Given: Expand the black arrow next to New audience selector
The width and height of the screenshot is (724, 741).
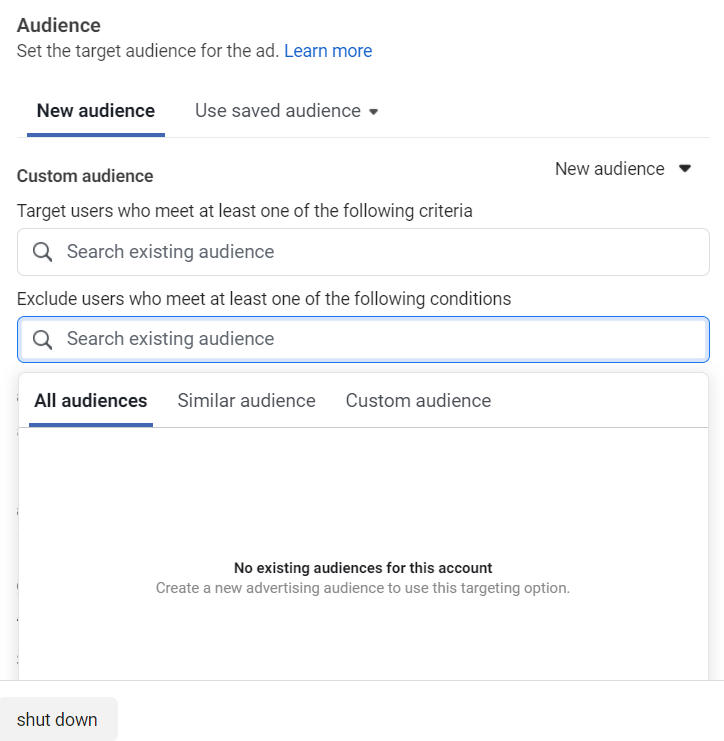Looking at the screenshot, I should coord(685,169).
